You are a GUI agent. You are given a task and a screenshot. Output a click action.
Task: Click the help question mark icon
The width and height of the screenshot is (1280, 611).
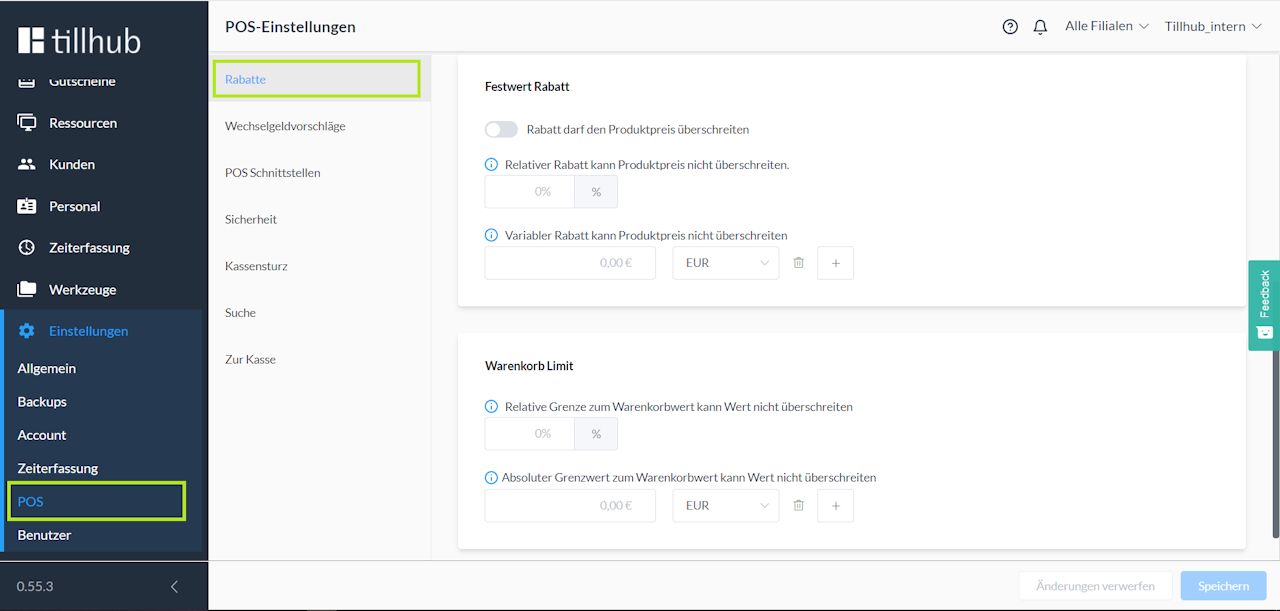click(x=1010, y=27)
